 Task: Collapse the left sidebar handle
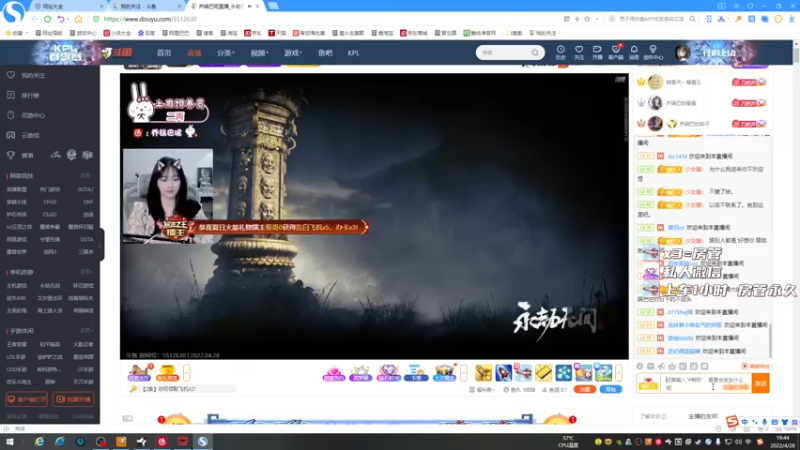pos(101,245)
